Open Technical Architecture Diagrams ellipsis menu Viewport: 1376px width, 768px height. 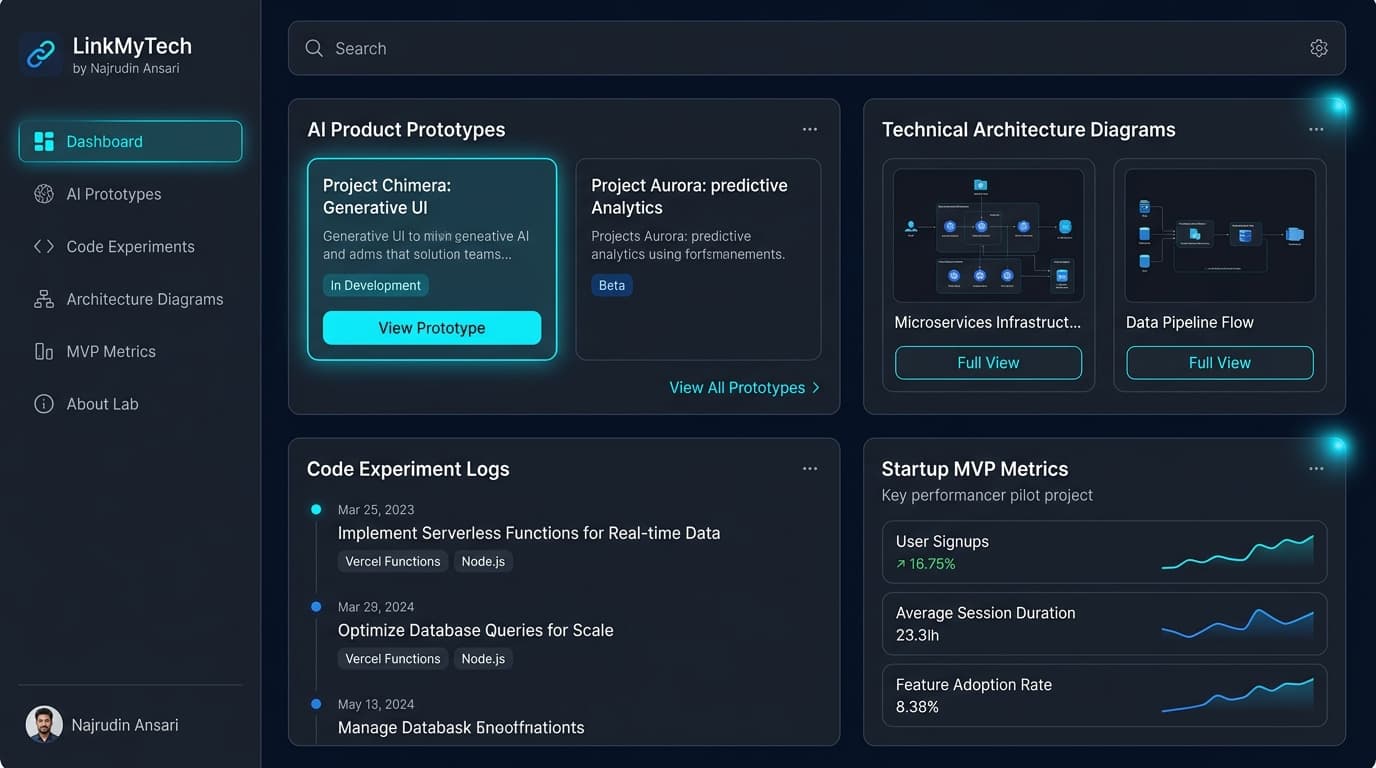tap(1316, 129)
